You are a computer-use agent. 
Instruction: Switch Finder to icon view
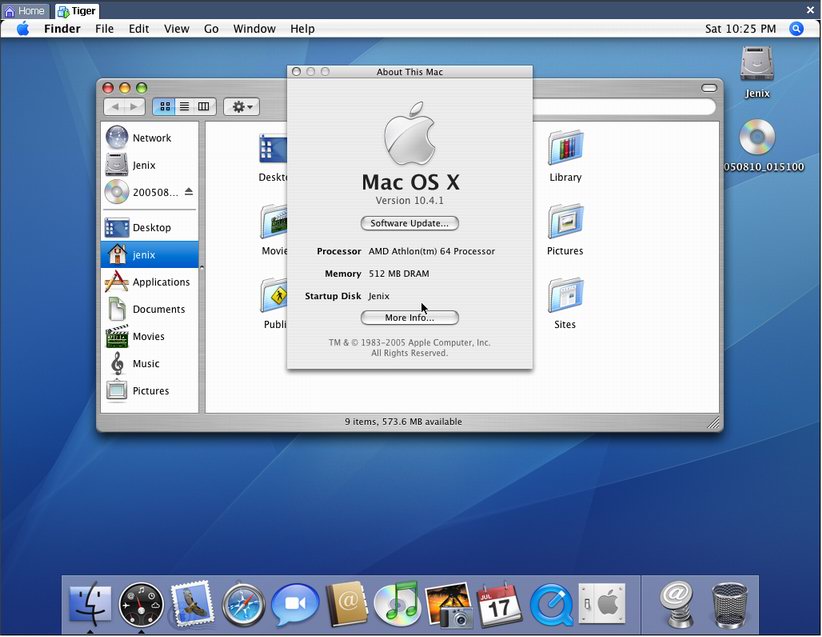coord(165,106)
